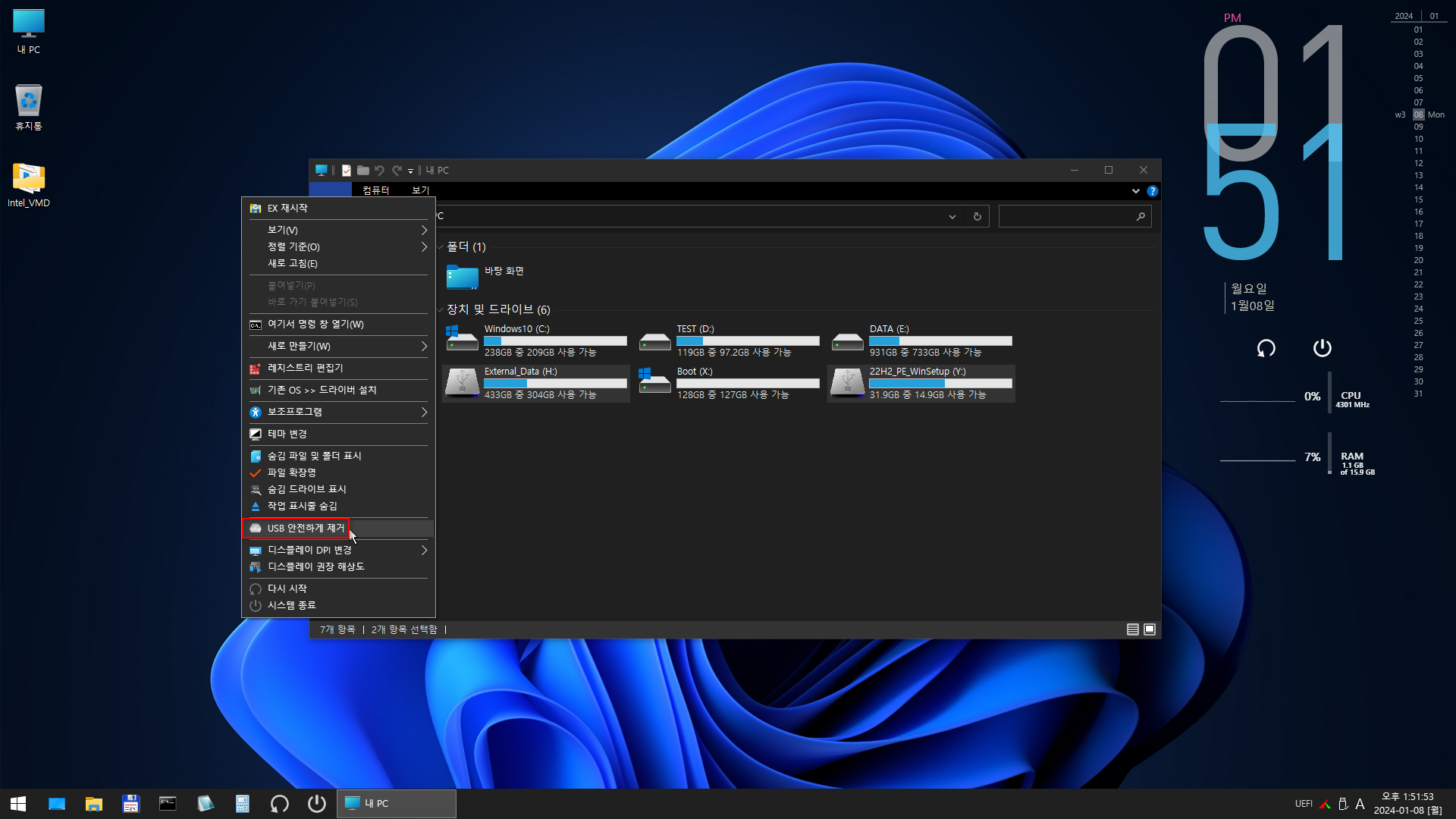1456x819 pixels.
Task: Select External_Data (H:) drive
Action: pyautogui.click(x=536, y=383)
